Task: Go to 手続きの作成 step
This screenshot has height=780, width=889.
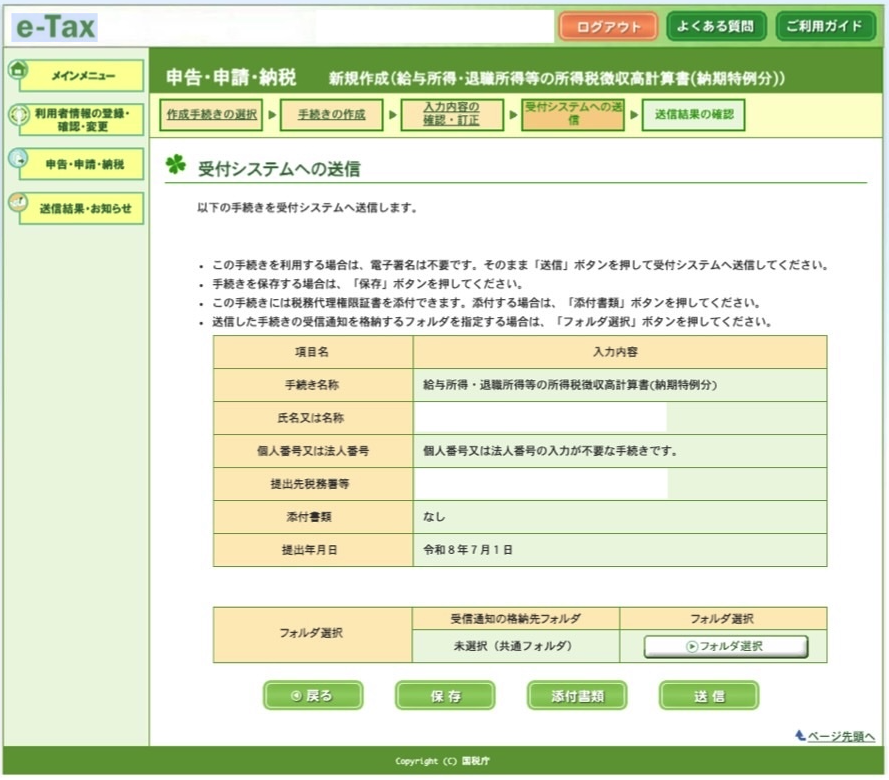Action: tap(332, 115)
